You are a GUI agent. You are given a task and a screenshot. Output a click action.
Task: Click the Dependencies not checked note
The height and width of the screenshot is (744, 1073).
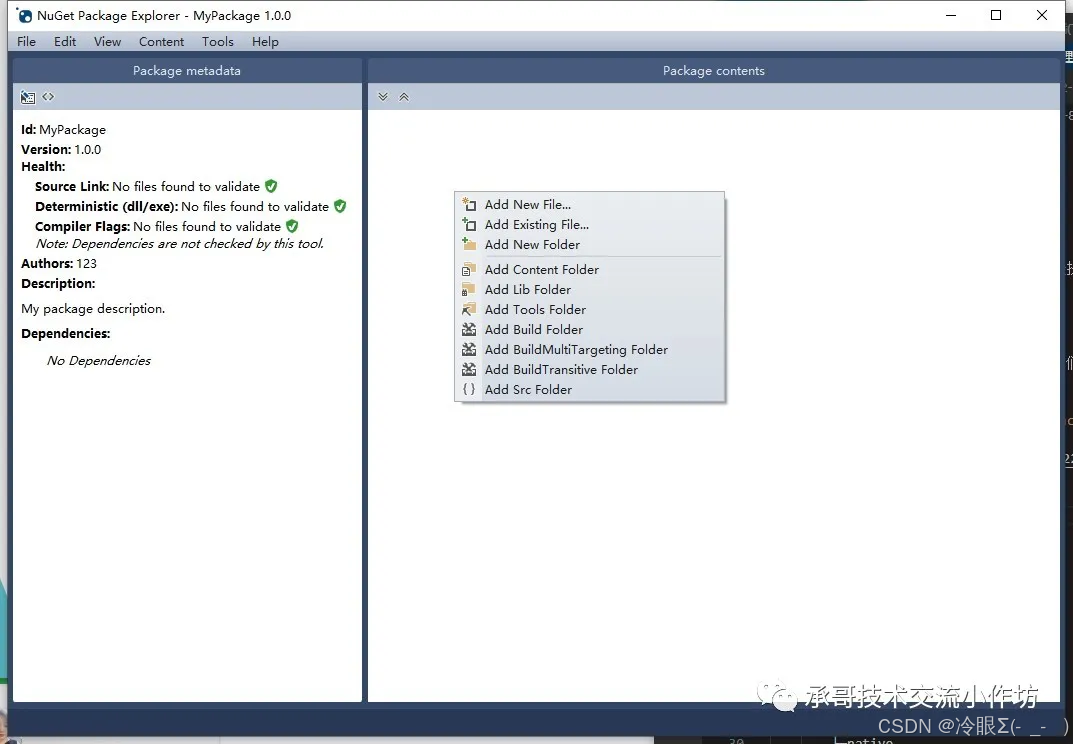[x=180, y=244]
